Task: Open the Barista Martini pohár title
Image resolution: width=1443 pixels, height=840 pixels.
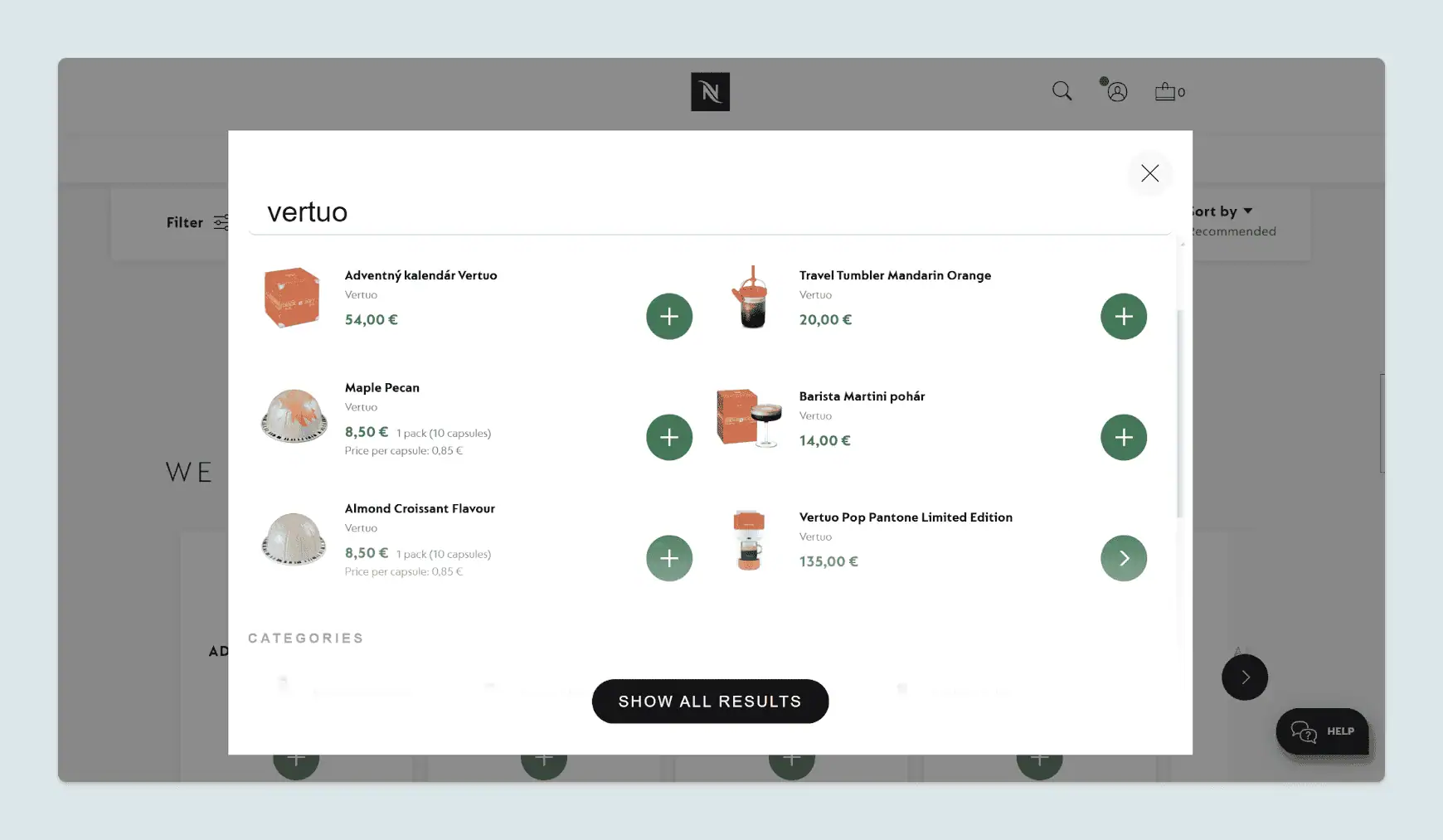Action: click(x=862, y=396)
